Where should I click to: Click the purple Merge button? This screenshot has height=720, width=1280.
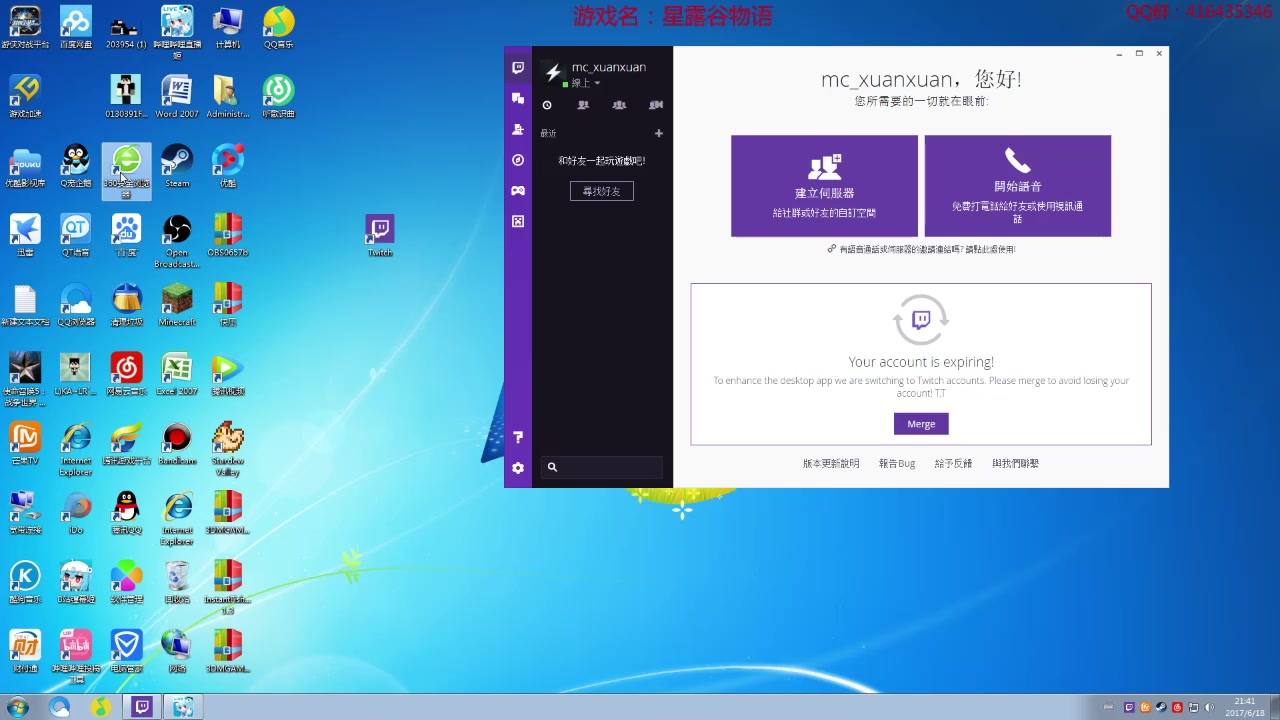point(921,424)
